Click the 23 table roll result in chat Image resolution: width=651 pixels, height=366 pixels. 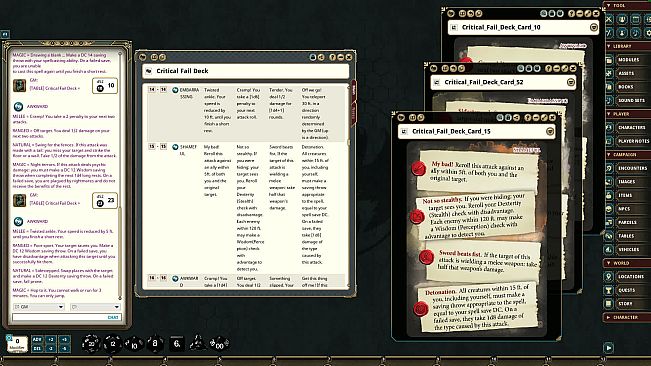[x=105, y=201]
